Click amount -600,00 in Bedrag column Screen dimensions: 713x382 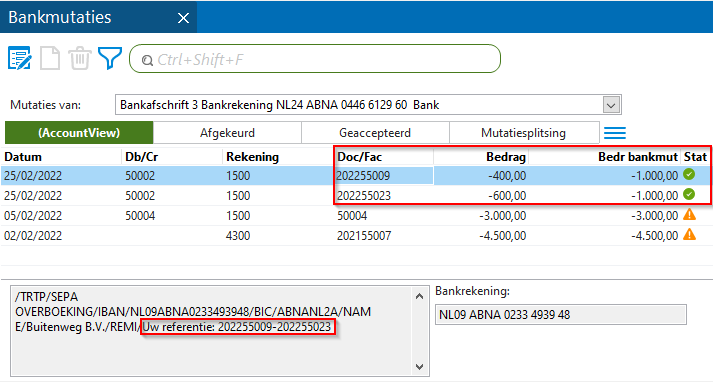click(x=507, y=196)
